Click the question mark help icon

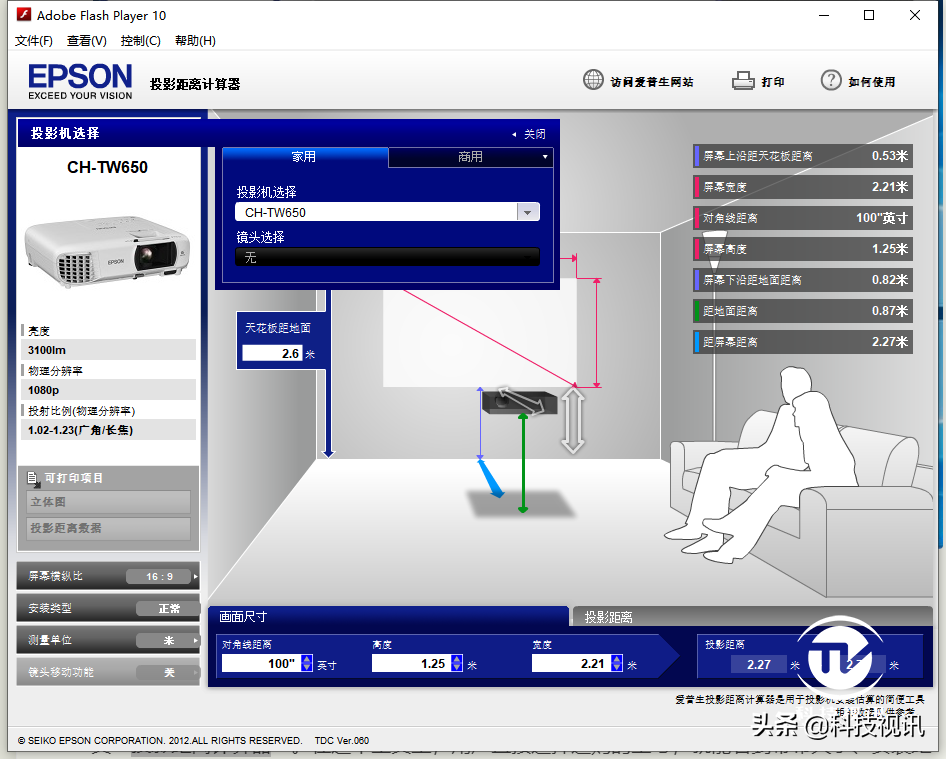coord(830,81)
